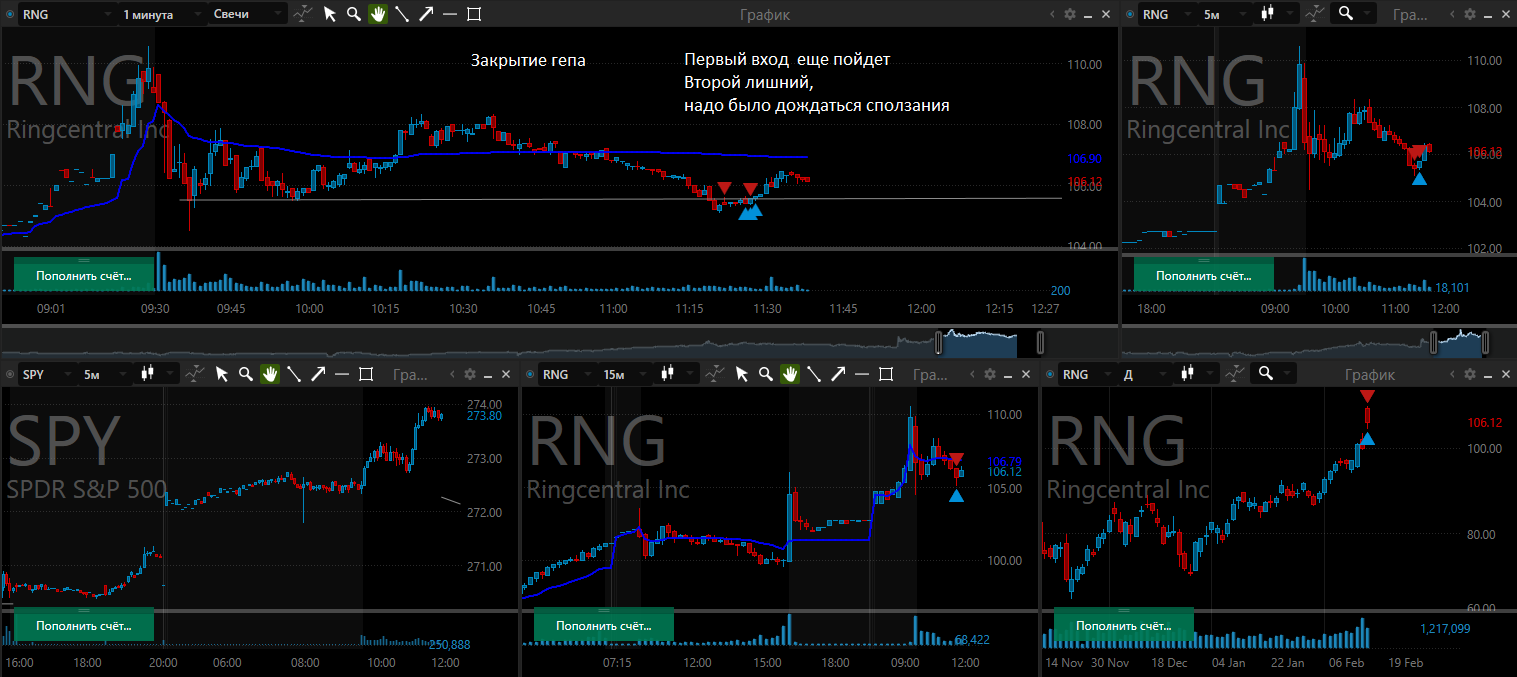The height and width of the screenshot is (677, 1517).
Task: Open indicators in the SPY chart
Action: point(195,374)
